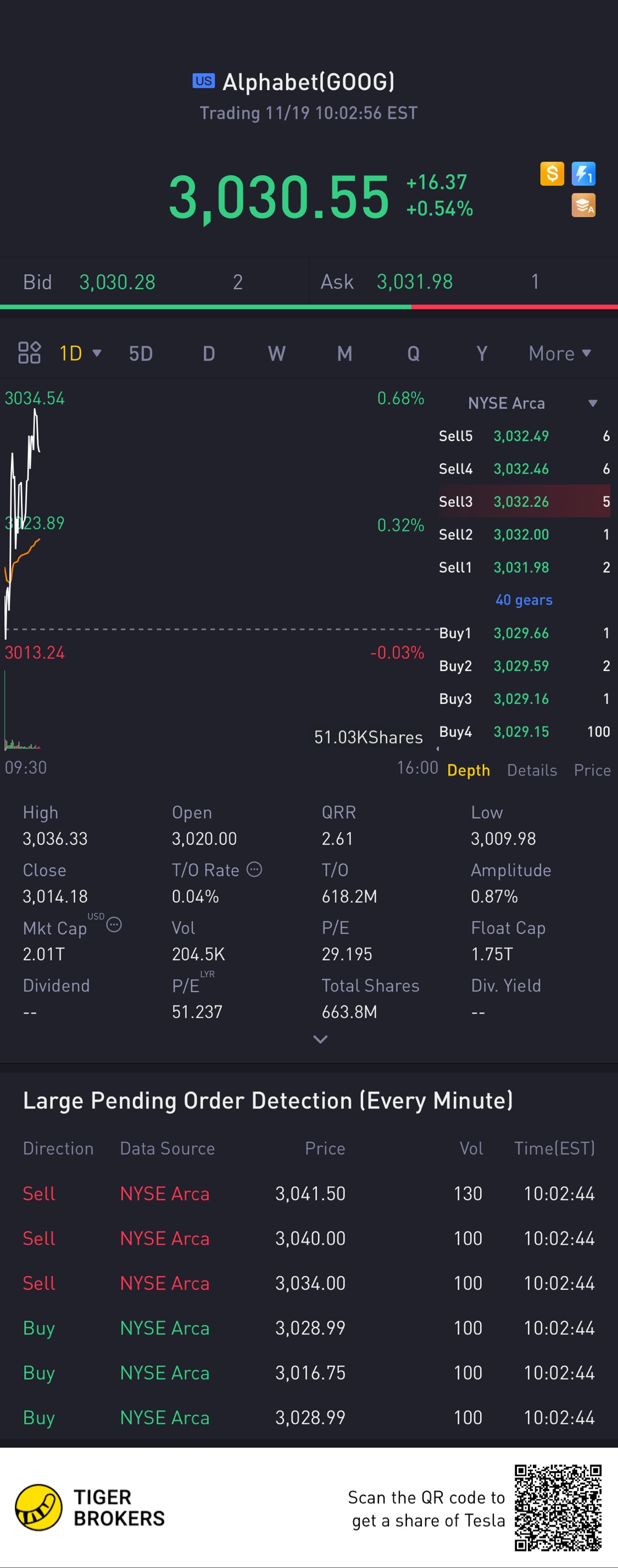Expand the stock statistics with the chevron
Image resolution: width=618 pixels, height=1568 pixels.
pyautogui.click(x=320, y=1039)
